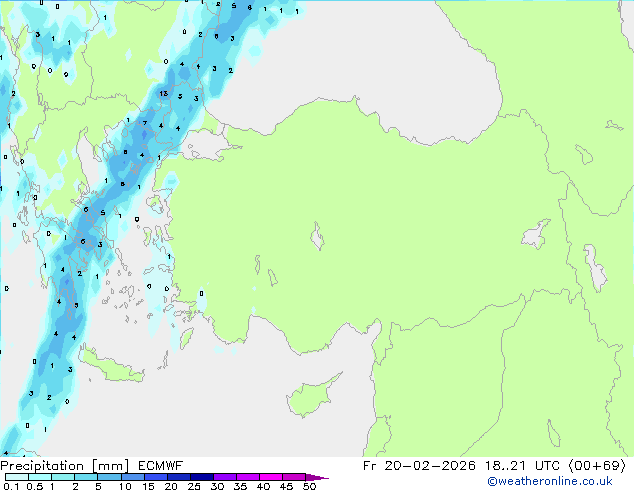634x490 pixels.
Task: Click the 'ECMWF' model label
Action: click(161, 466)
